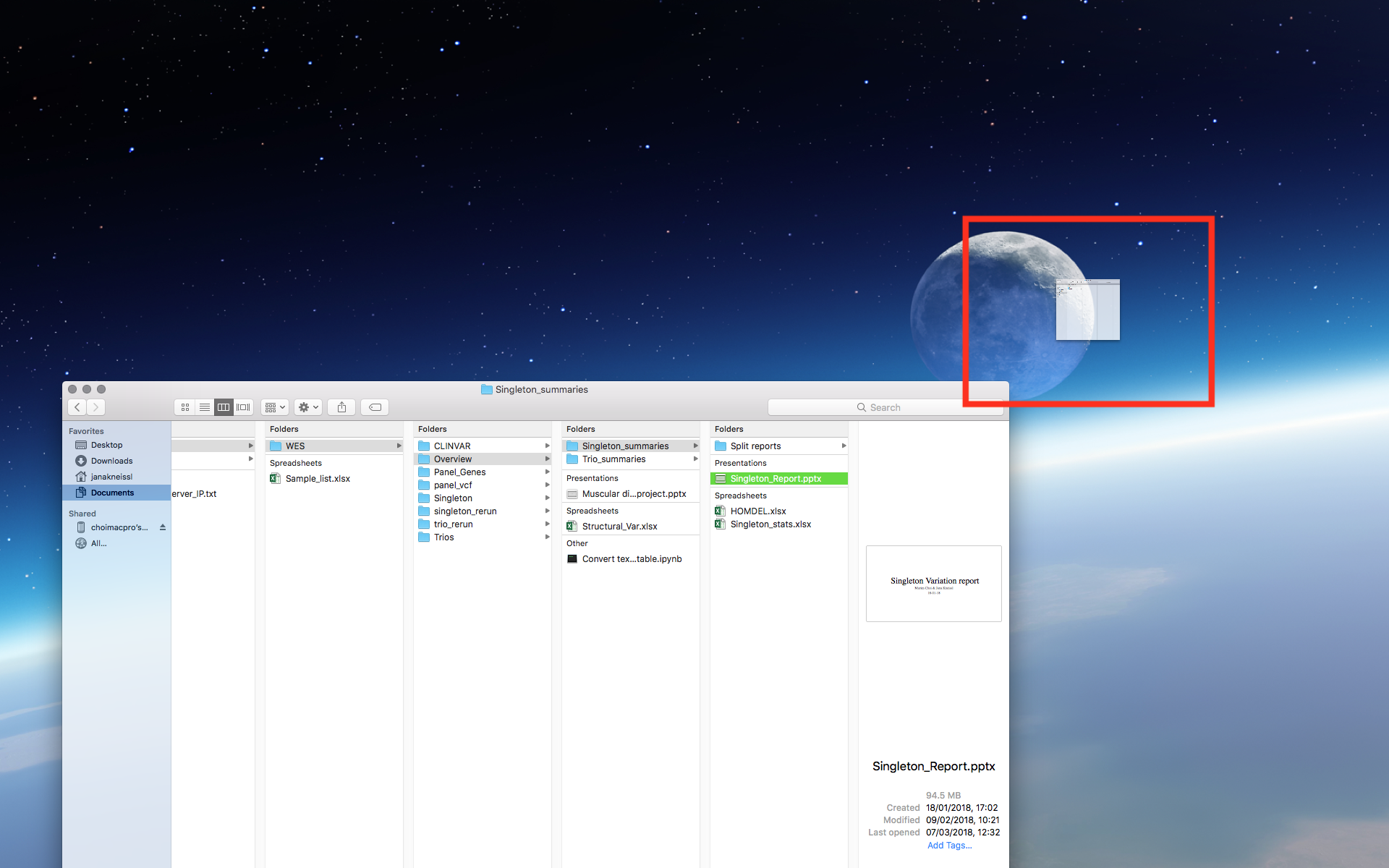This screenshot has height=868, width=1389.
Task: Open the Action gear menu
Action: [x=308, y=407]
